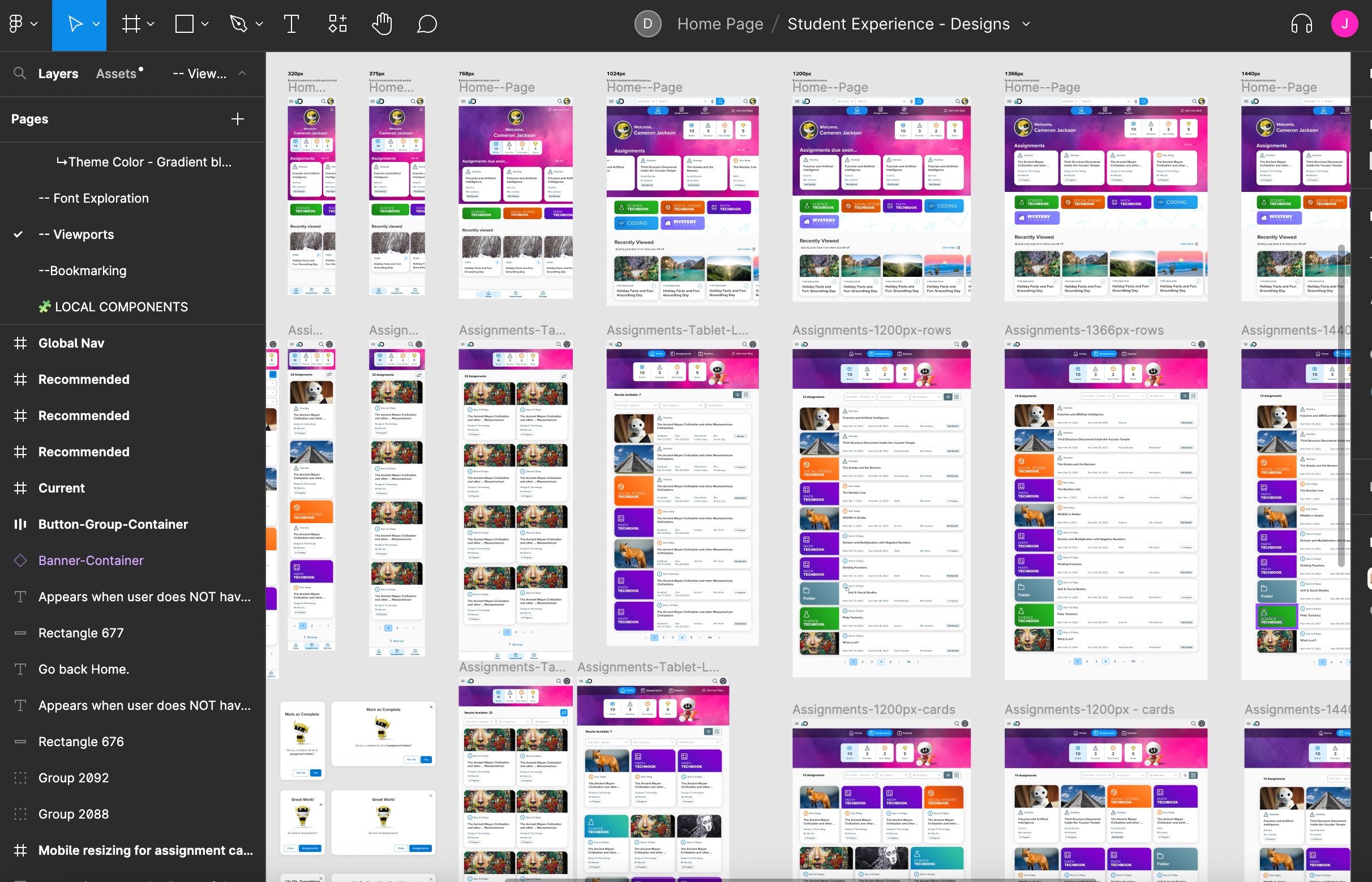The width and height of the screenshot is (1372, 882).
Task: Select the Rectangle shape tool
Action: tap(185, 24)
